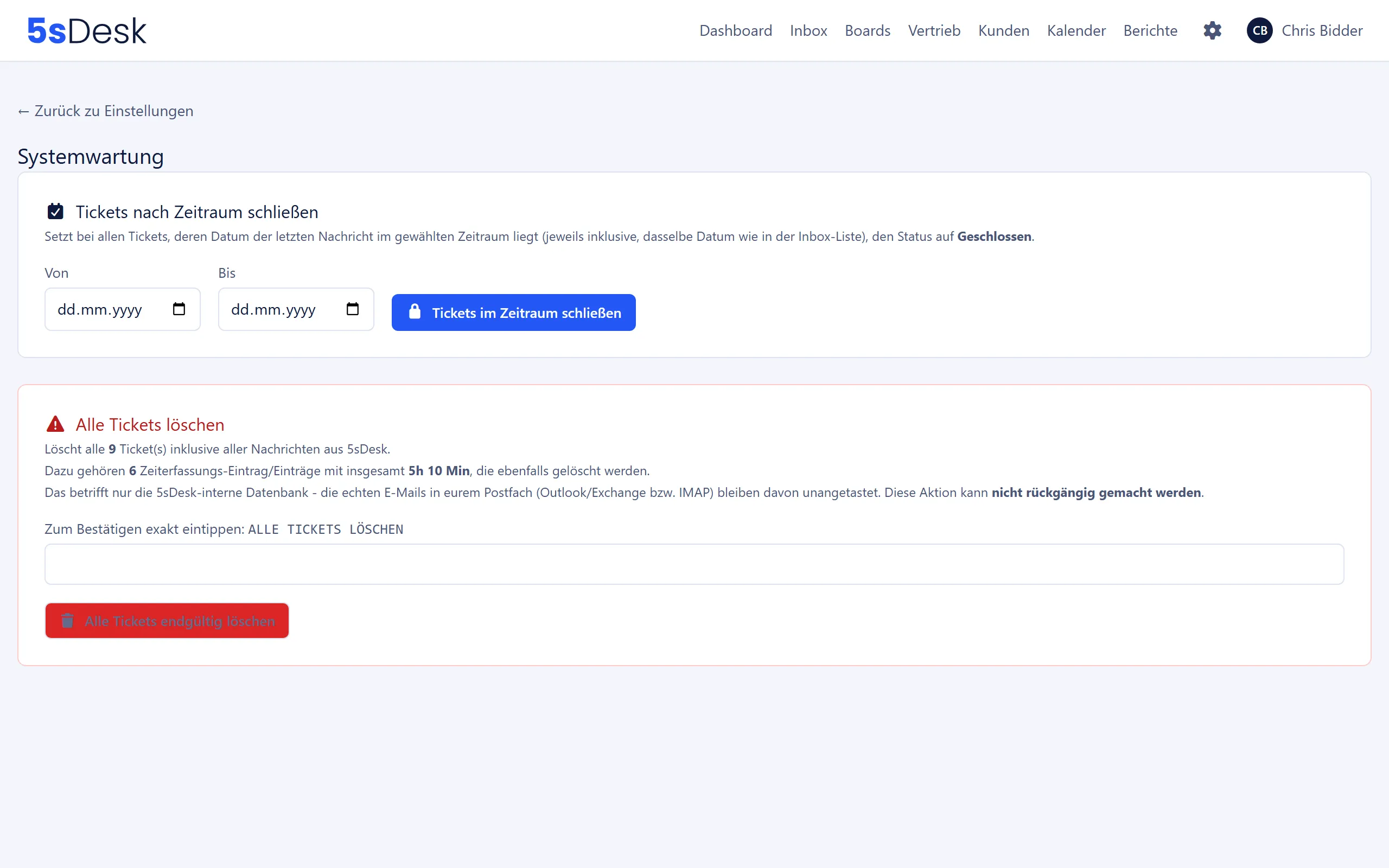Click the ALLE TICKETS LÖSCHEN confirmation phrase
The height and width of the screenshot is (868, 1389).
(326, 529)
